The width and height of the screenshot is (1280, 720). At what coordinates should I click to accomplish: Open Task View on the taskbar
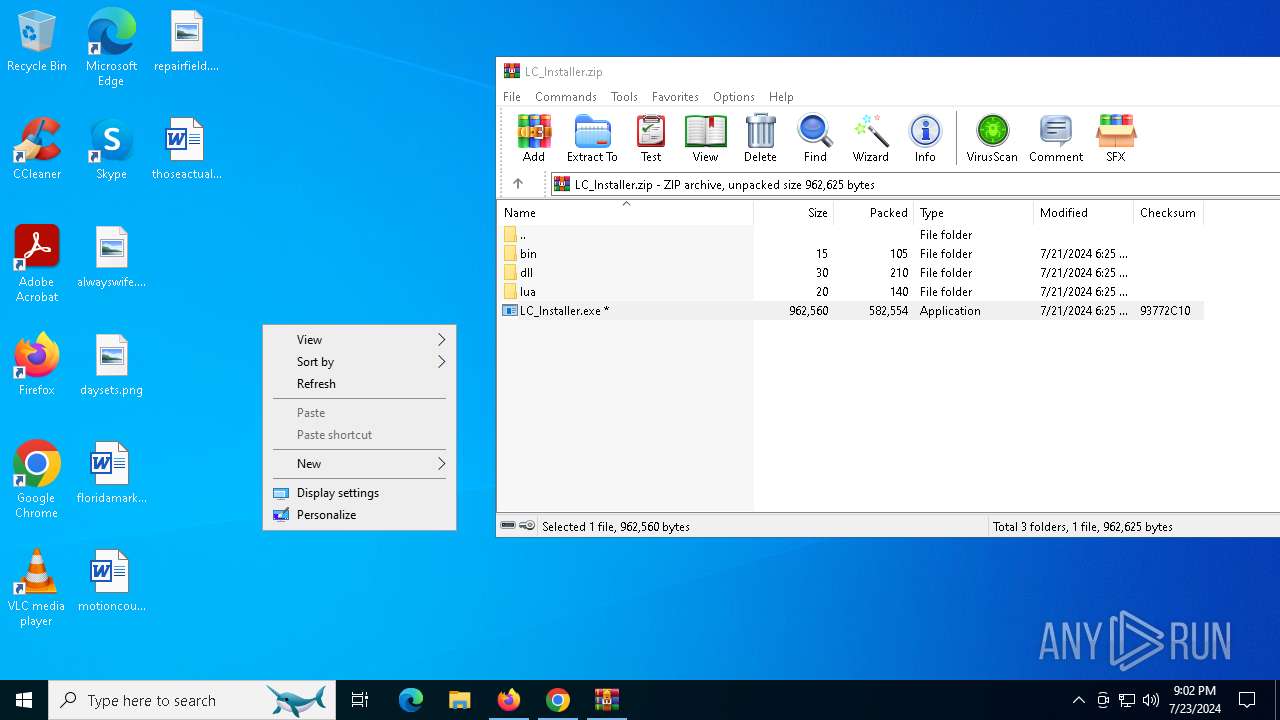click(x=360, y=700)
